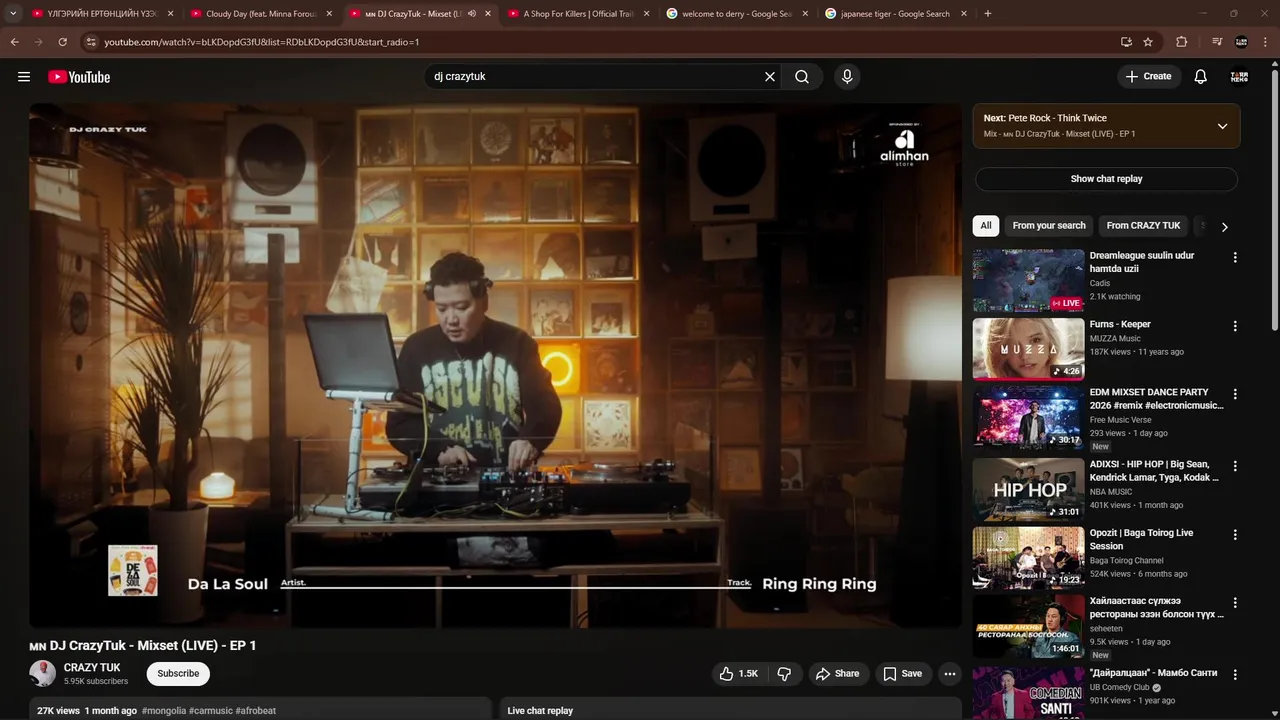1280x720 pixels.
Task: Open the Dreamleague live thumbnail
Action: pyautogui.click(x=1028, y=281)
